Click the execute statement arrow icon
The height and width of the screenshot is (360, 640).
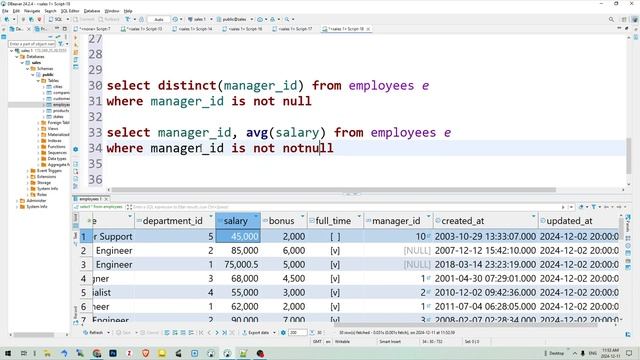click(76, 38)
